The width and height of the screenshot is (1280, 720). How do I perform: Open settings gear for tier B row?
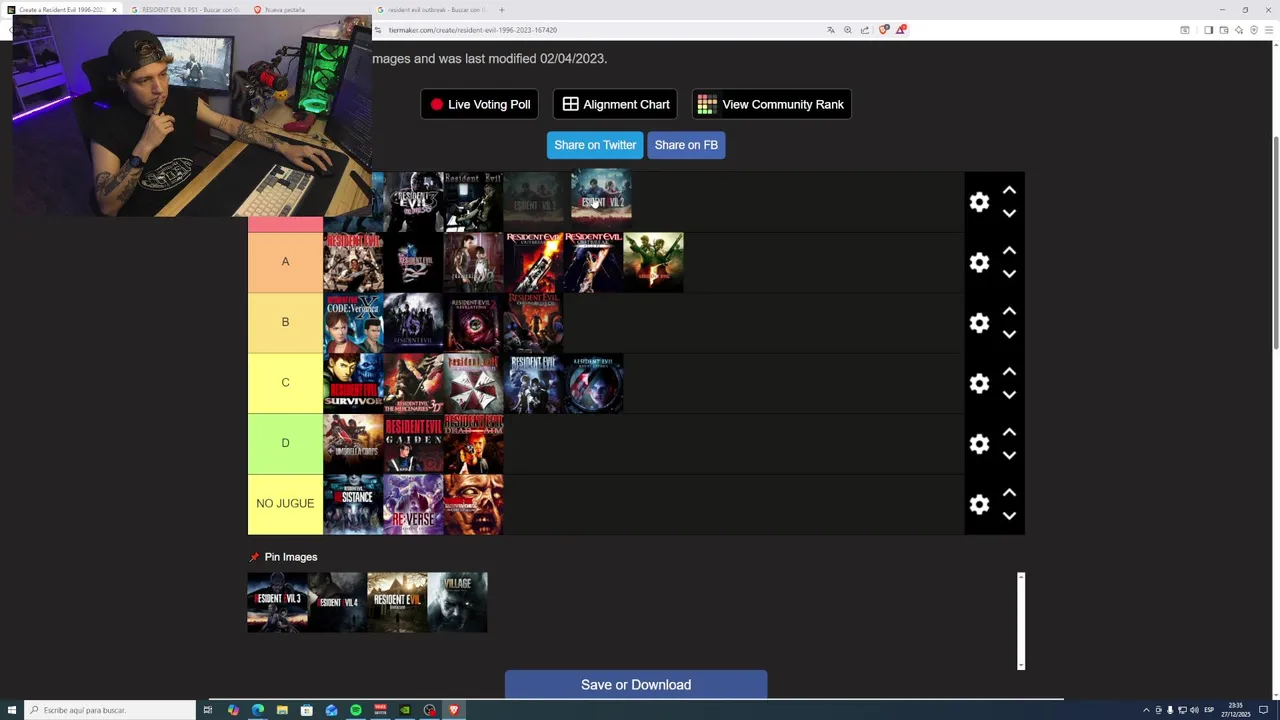(979, 323)
